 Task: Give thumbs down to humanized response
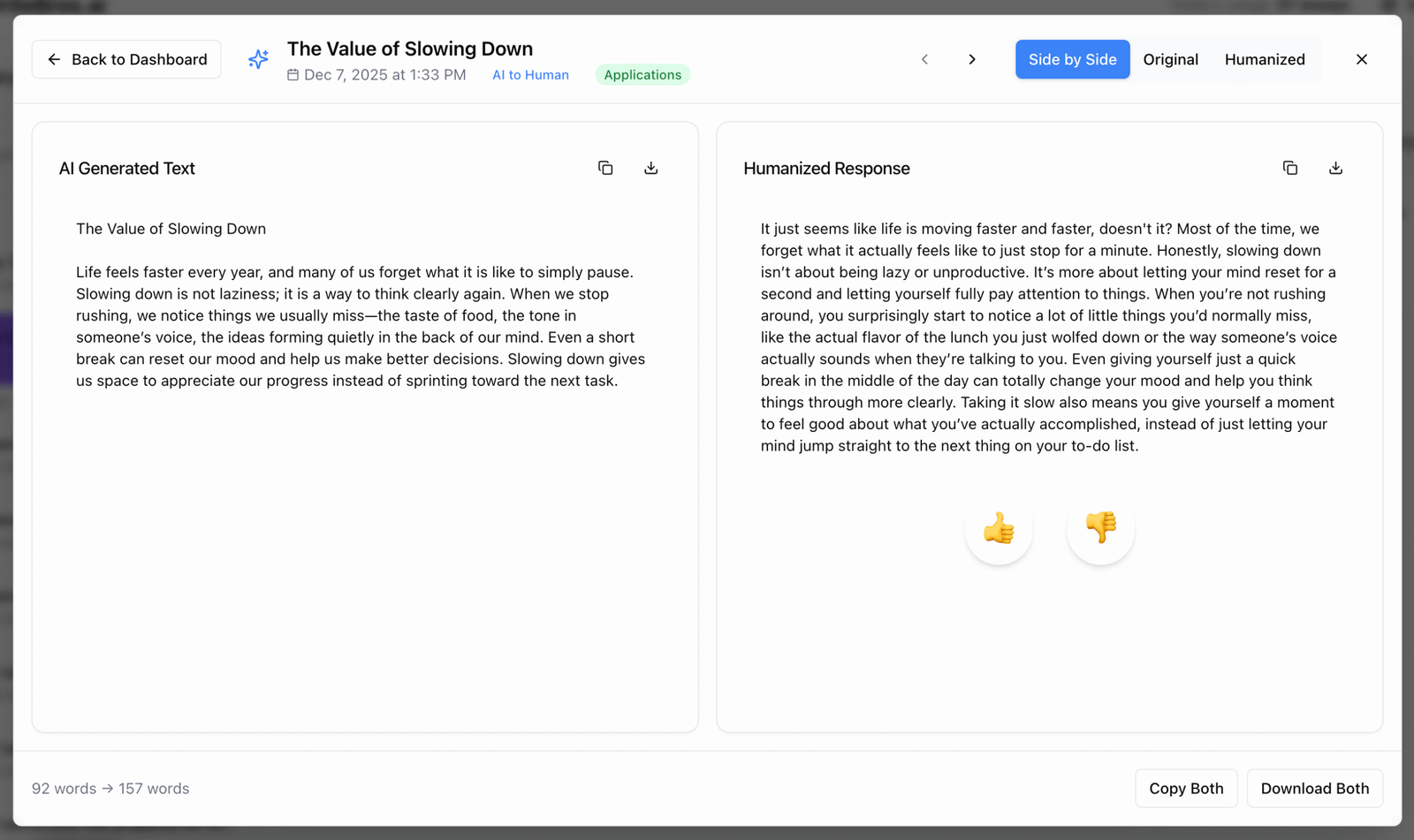coord(1101,529)
